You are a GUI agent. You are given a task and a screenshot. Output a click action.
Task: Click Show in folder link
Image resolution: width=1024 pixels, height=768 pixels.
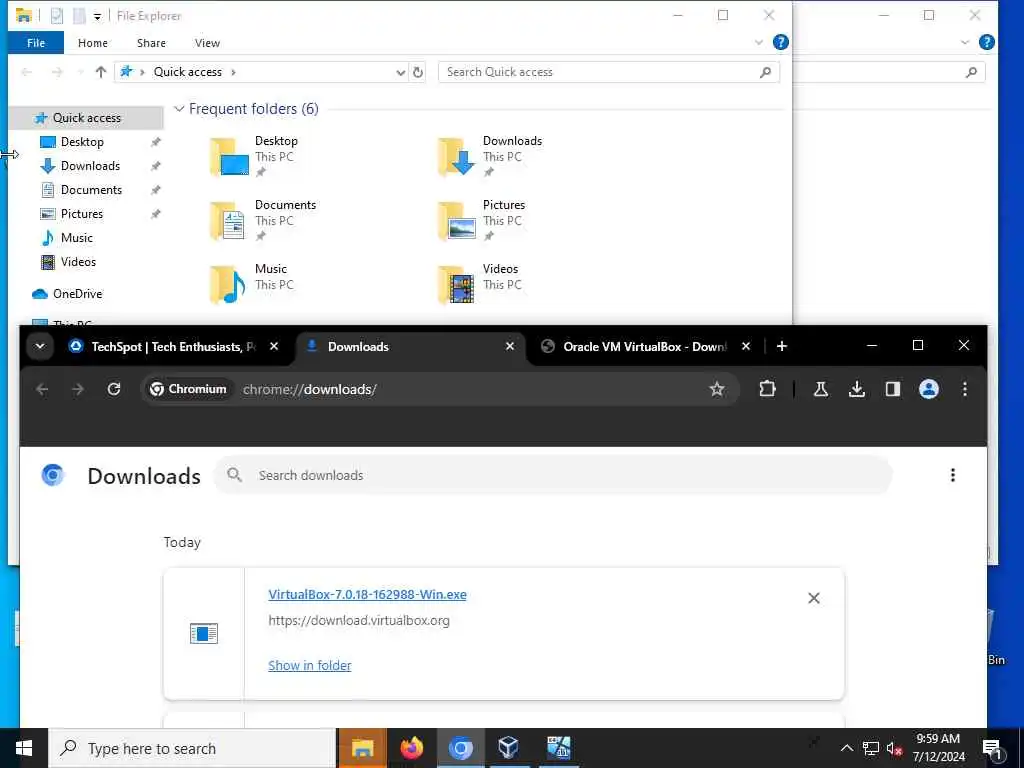[310, 665]
